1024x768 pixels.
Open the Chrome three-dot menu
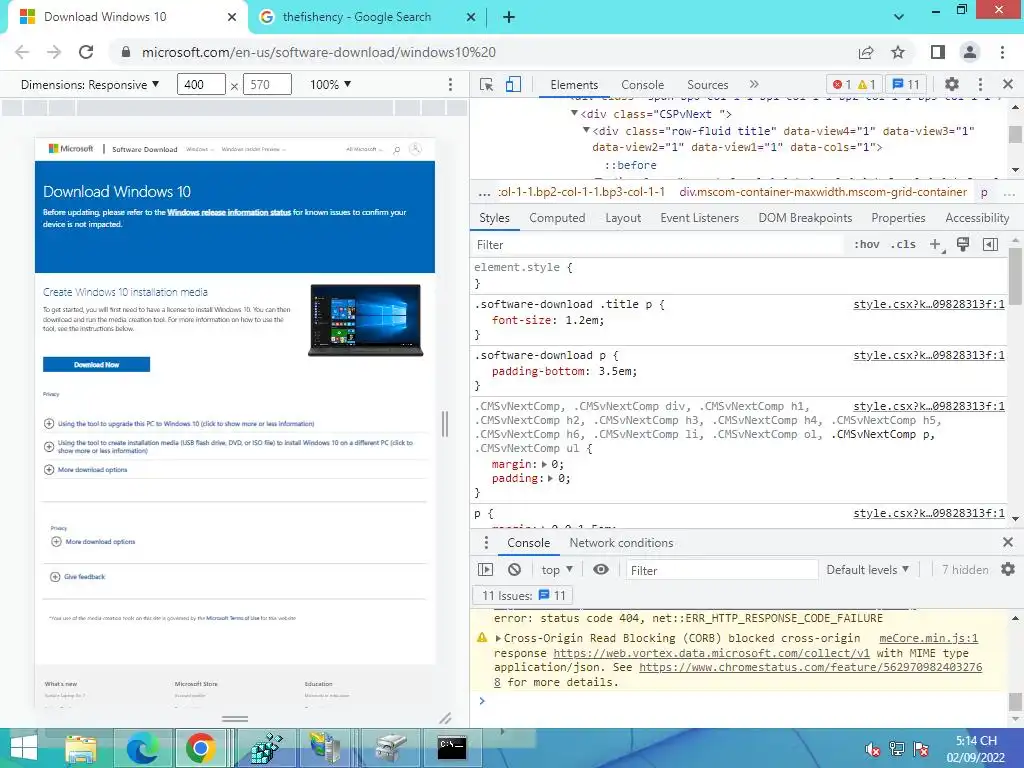pos(1002,52)
